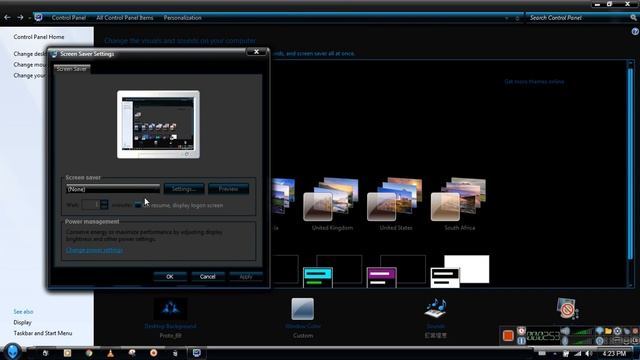640x360 pixels.
Task: Select the United States theme
Action: point(395,204)
